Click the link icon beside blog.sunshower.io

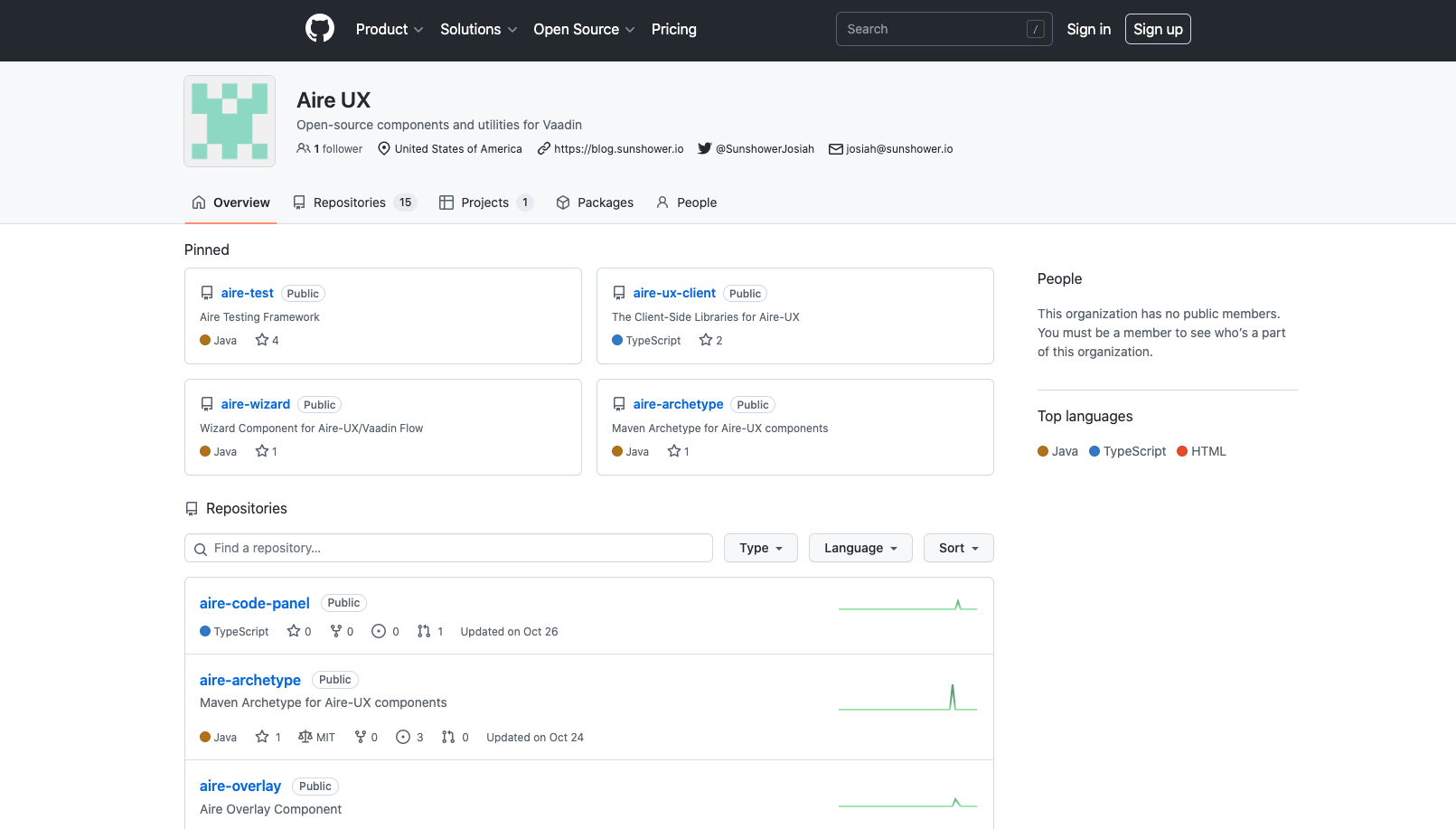click(x=544, y=148)
